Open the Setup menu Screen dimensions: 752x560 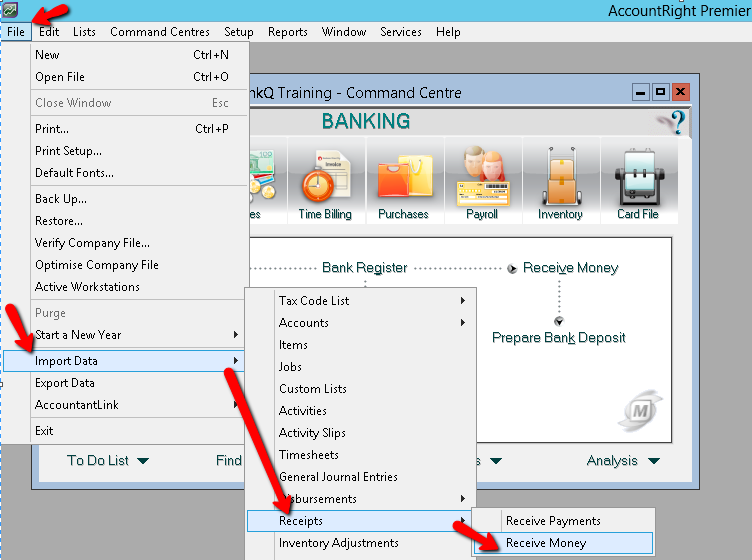[x=239, y=32]
